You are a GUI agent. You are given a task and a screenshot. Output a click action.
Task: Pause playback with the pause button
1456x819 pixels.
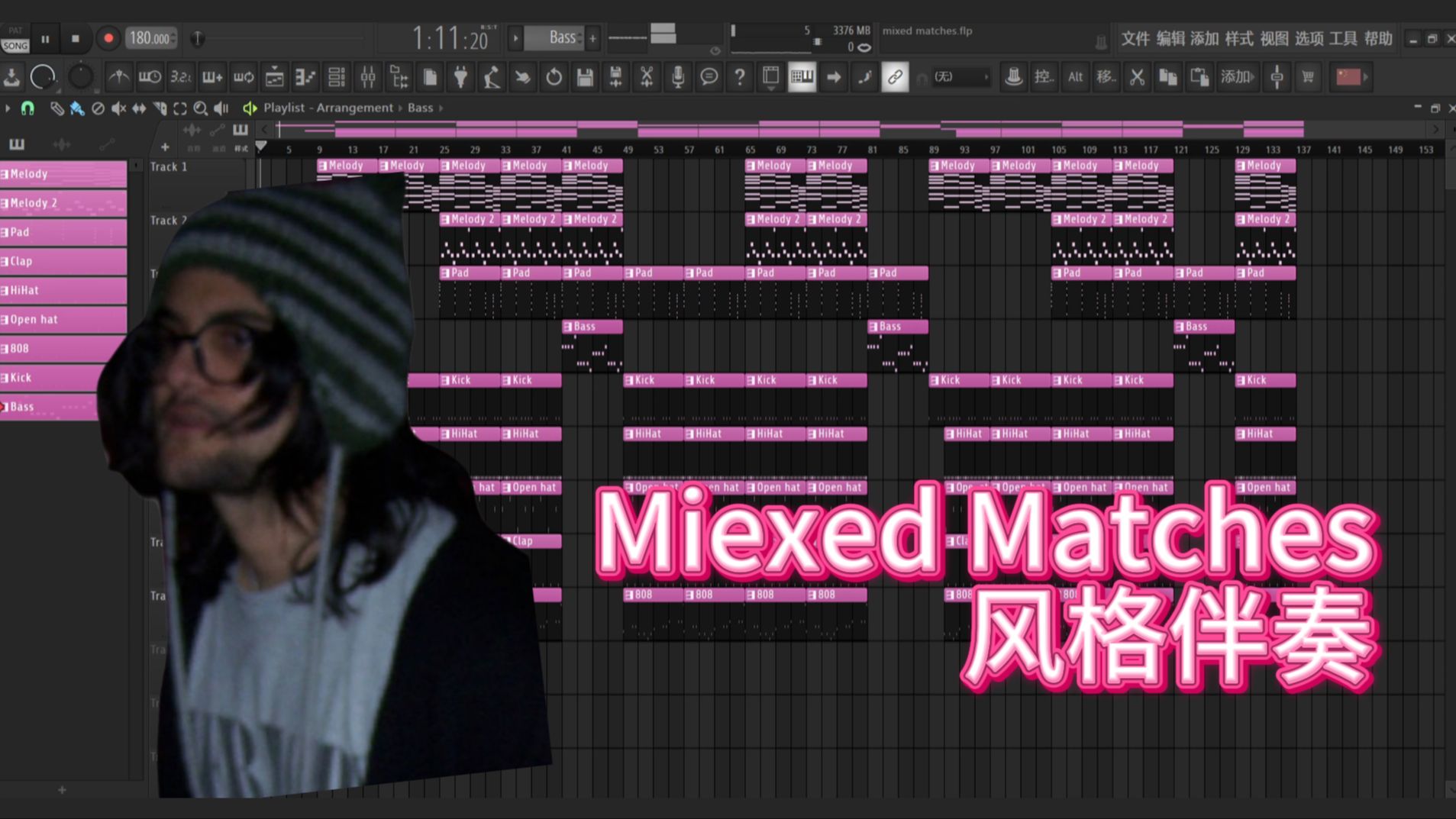tap(45, 38)
